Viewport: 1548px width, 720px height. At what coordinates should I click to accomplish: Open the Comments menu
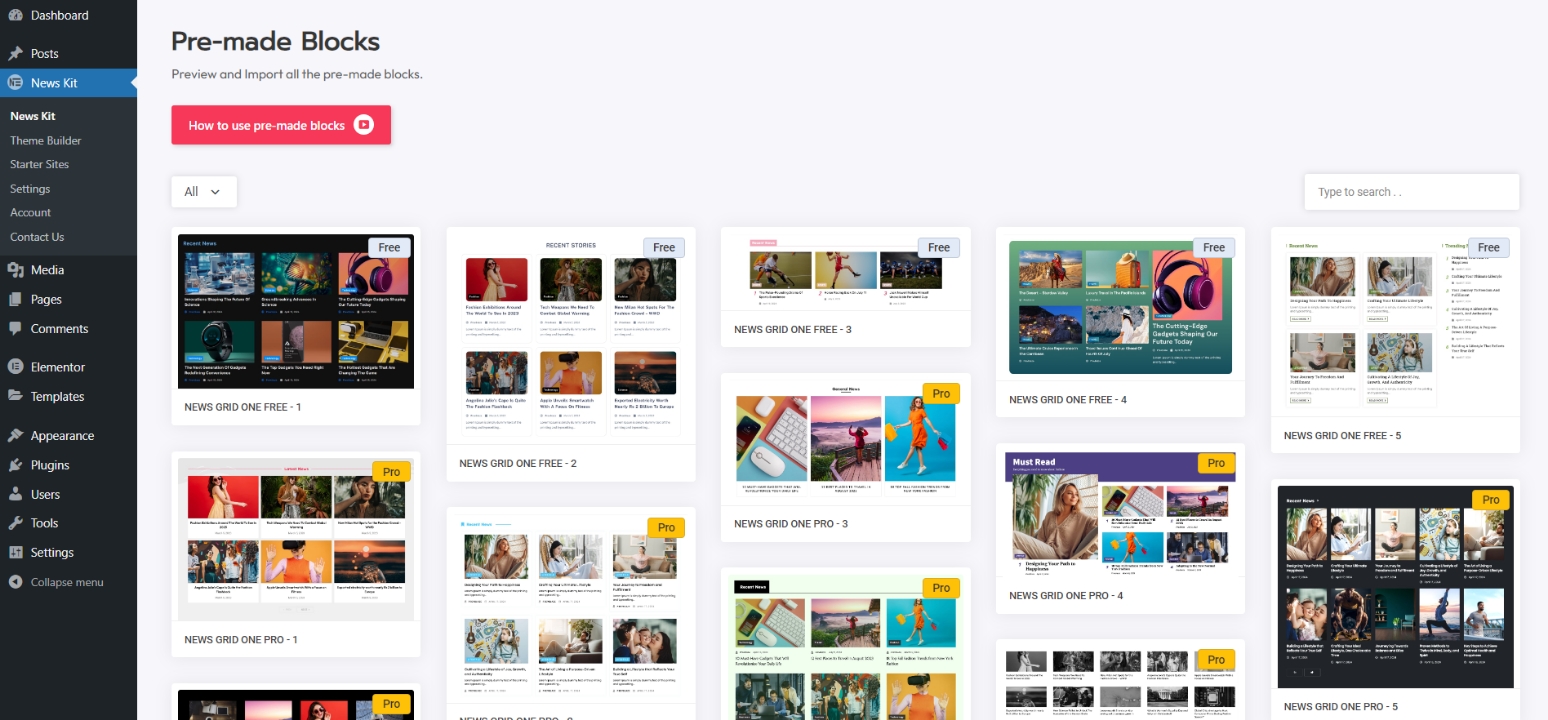[x=68, y=329]
